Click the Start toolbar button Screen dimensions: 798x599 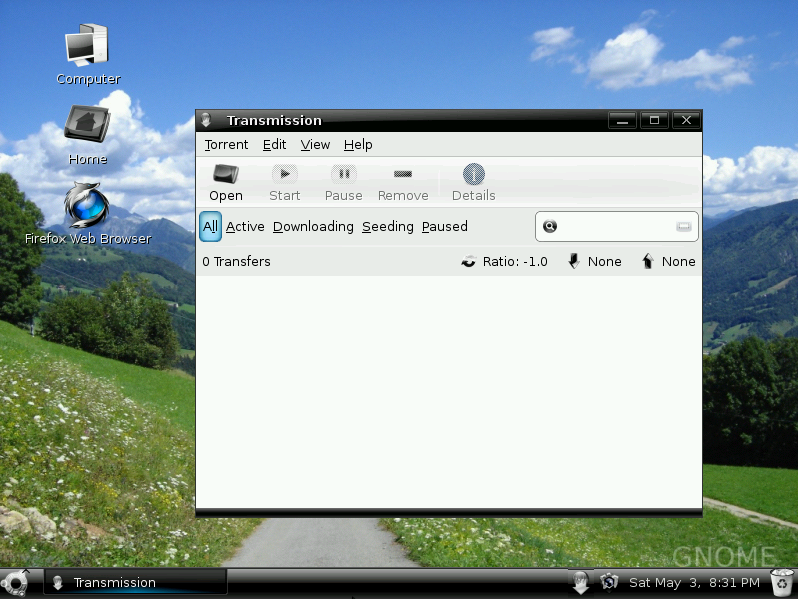coord(284,183)
